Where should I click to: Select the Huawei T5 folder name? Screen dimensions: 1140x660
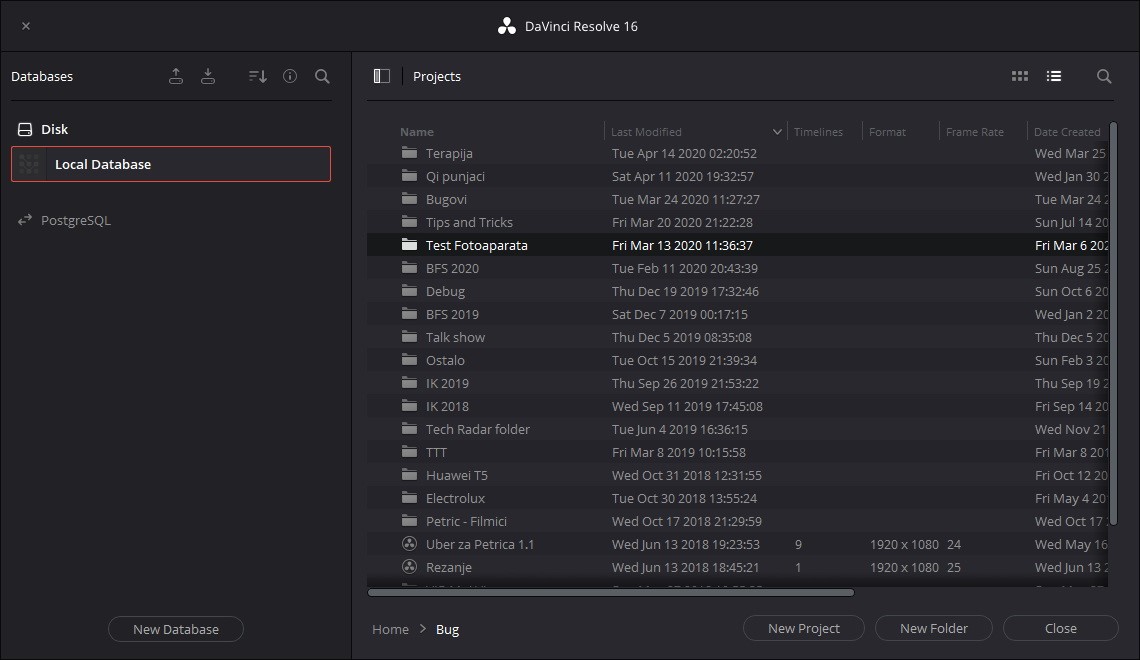tap(457, 475)
